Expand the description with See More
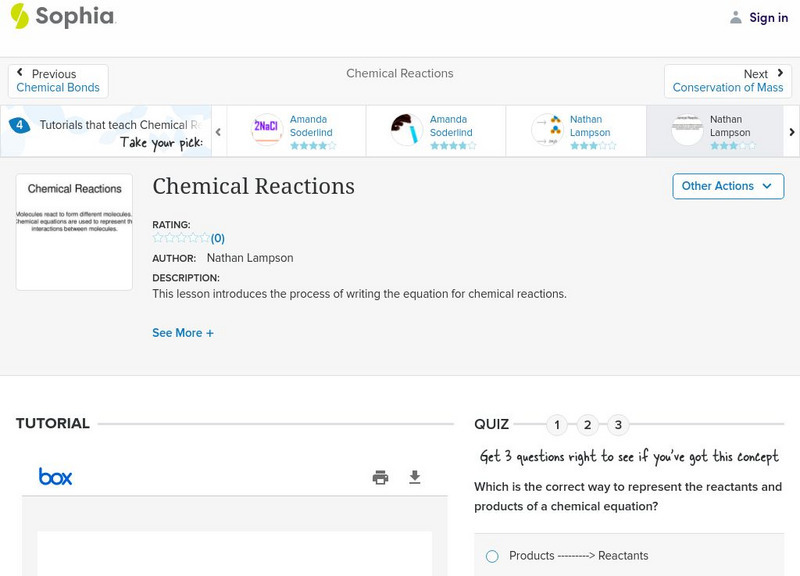Screen dimensions: 800x576 (x=183, y=332)
